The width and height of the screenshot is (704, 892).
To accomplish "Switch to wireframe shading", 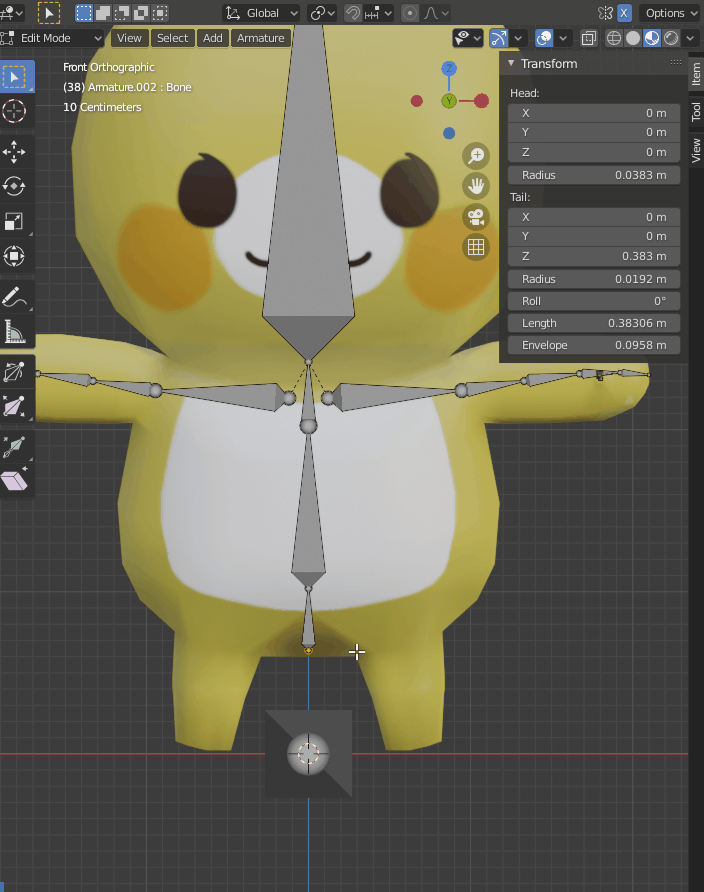I will point(614,38).
